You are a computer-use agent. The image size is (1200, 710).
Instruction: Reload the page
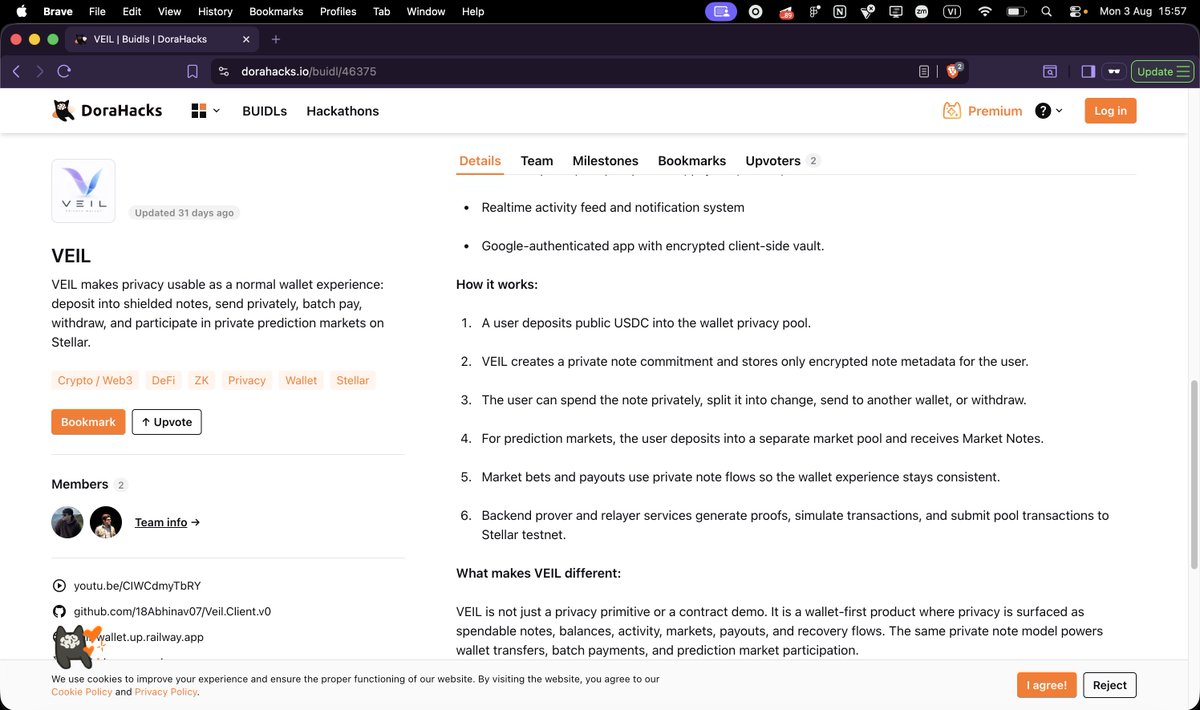tap(64, 71)
